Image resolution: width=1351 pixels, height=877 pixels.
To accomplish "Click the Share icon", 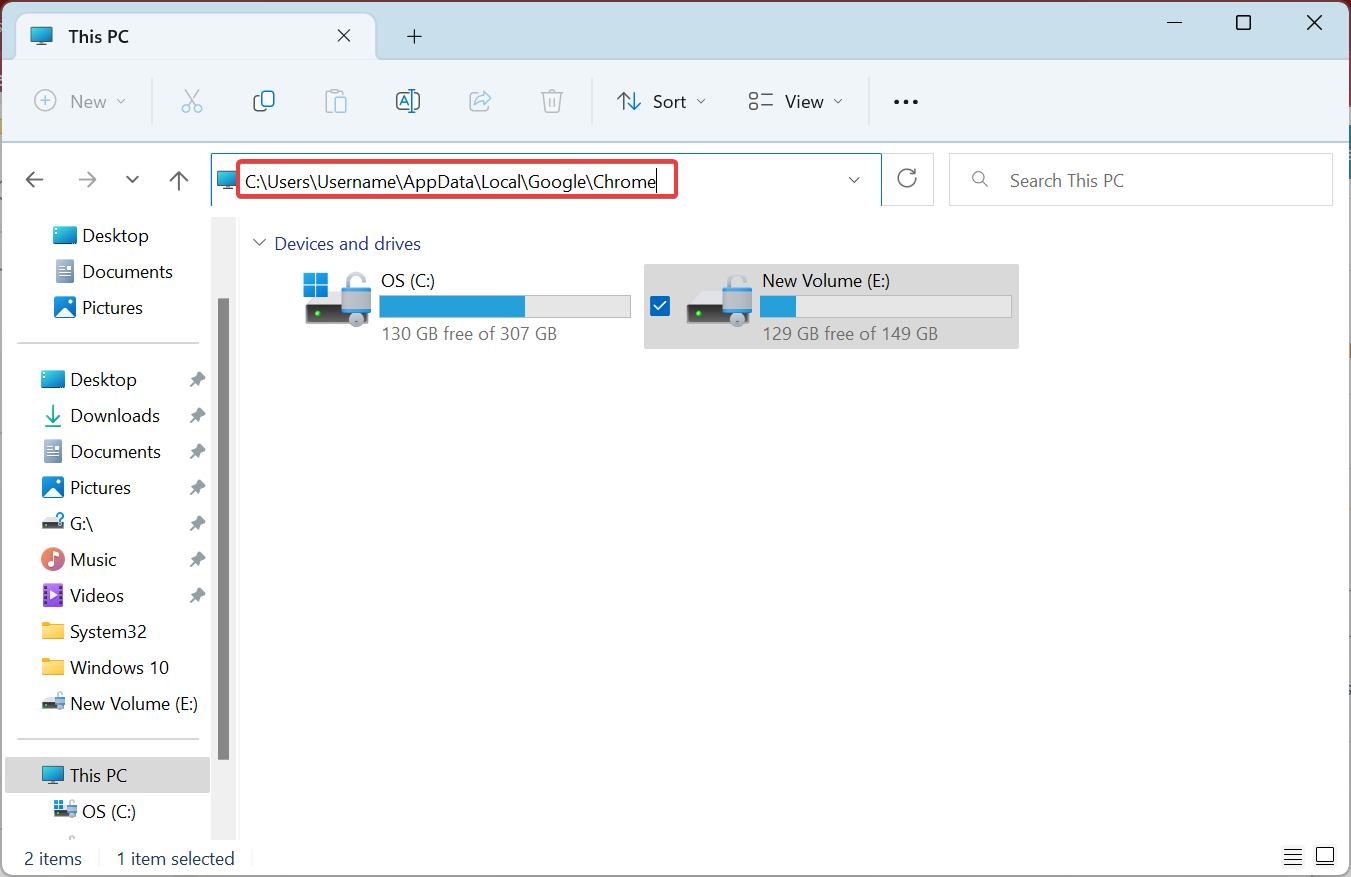I will (x=480, y=101).
